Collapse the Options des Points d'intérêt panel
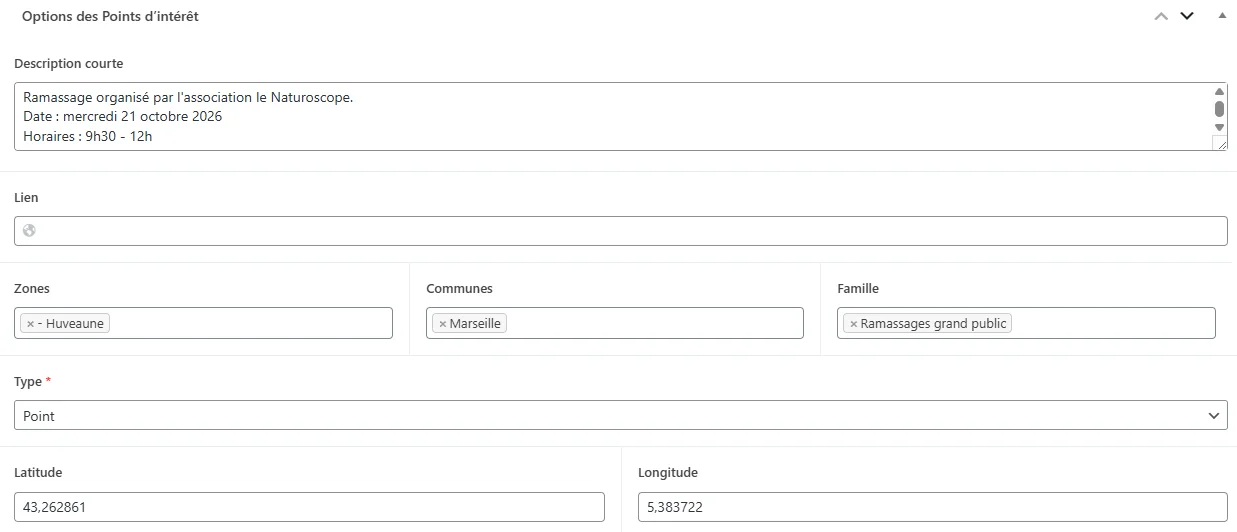Image resolution: width=1237 pixels, height=532 pixels. (1221, 16)
